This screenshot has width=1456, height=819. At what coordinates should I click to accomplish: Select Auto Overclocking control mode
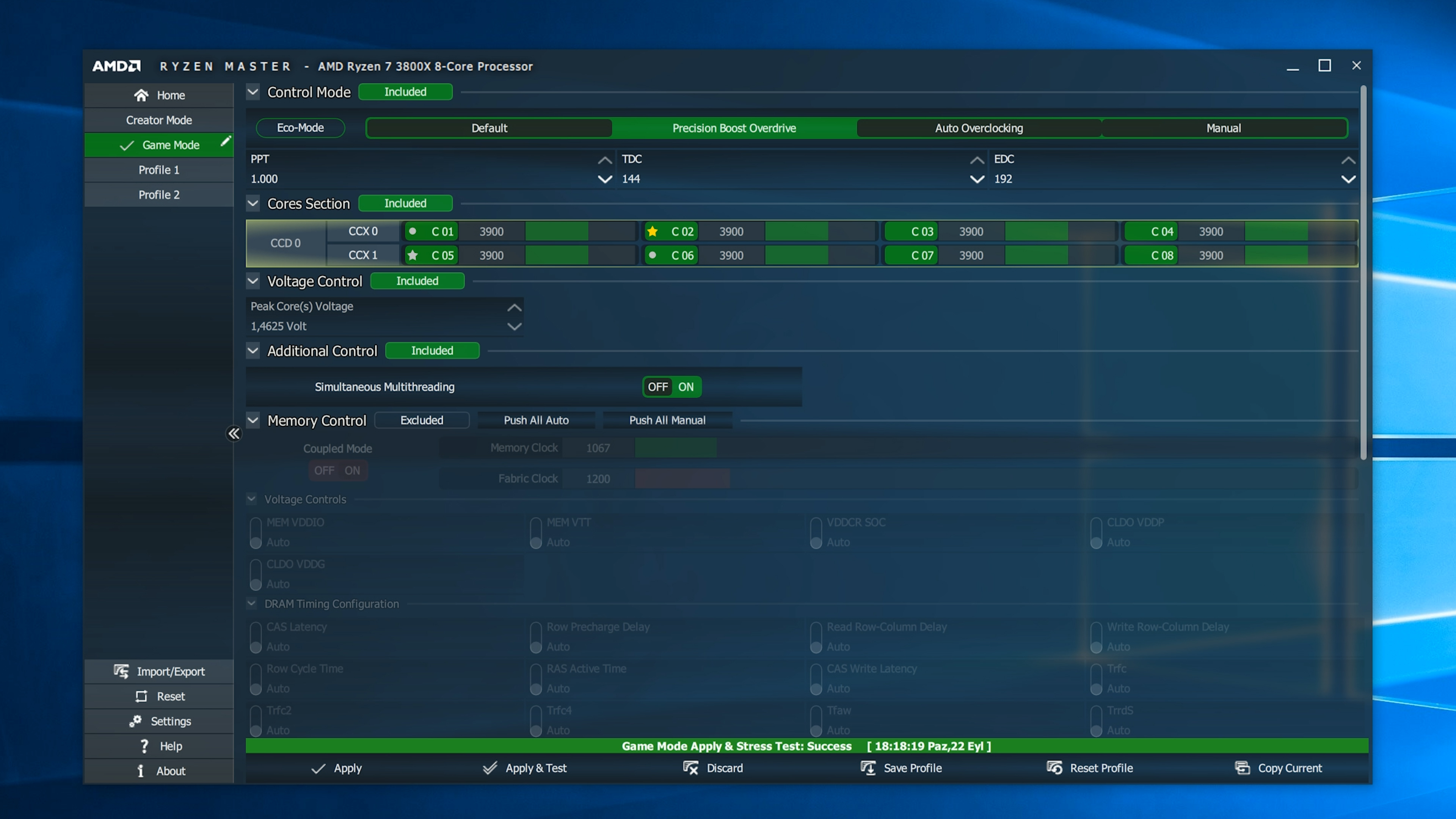[979, 128]
